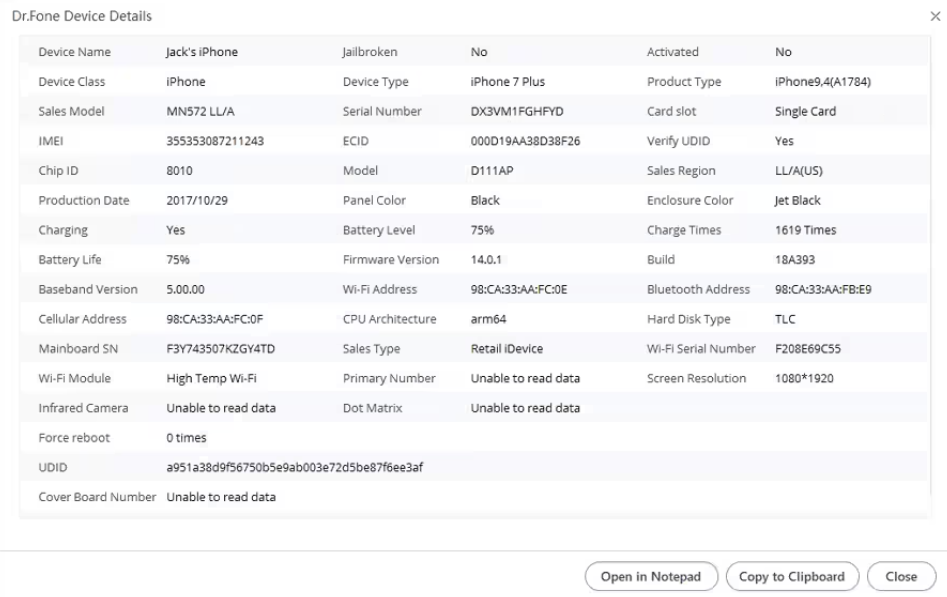Viewport: 947px width, 597px height.
Task: Click the Bluetooth Address label
Action: [698, 289]
